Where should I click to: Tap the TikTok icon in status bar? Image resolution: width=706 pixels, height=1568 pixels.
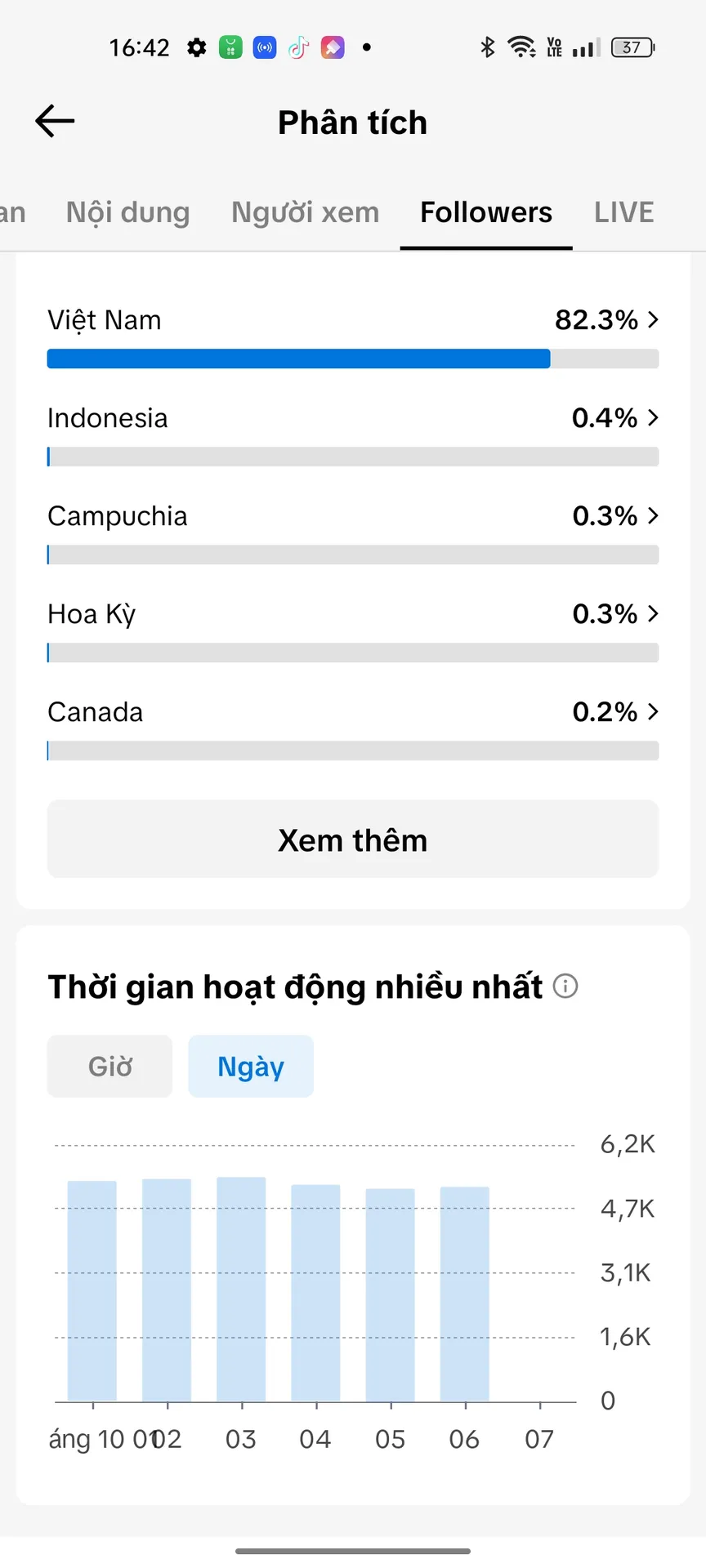point(299,47)
